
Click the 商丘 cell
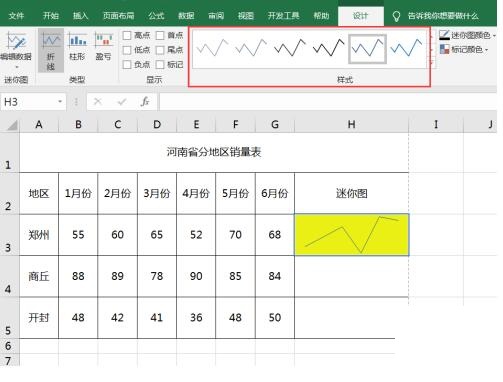pos(39,276)
